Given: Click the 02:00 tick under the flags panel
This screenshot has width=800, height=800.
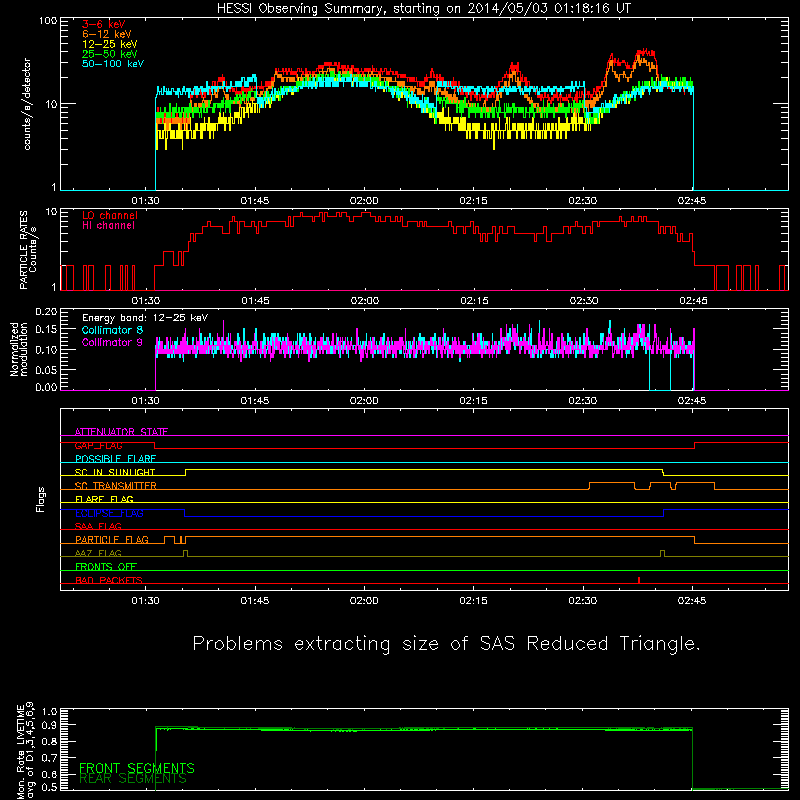Looking at the screenshot, I should 364,601.
